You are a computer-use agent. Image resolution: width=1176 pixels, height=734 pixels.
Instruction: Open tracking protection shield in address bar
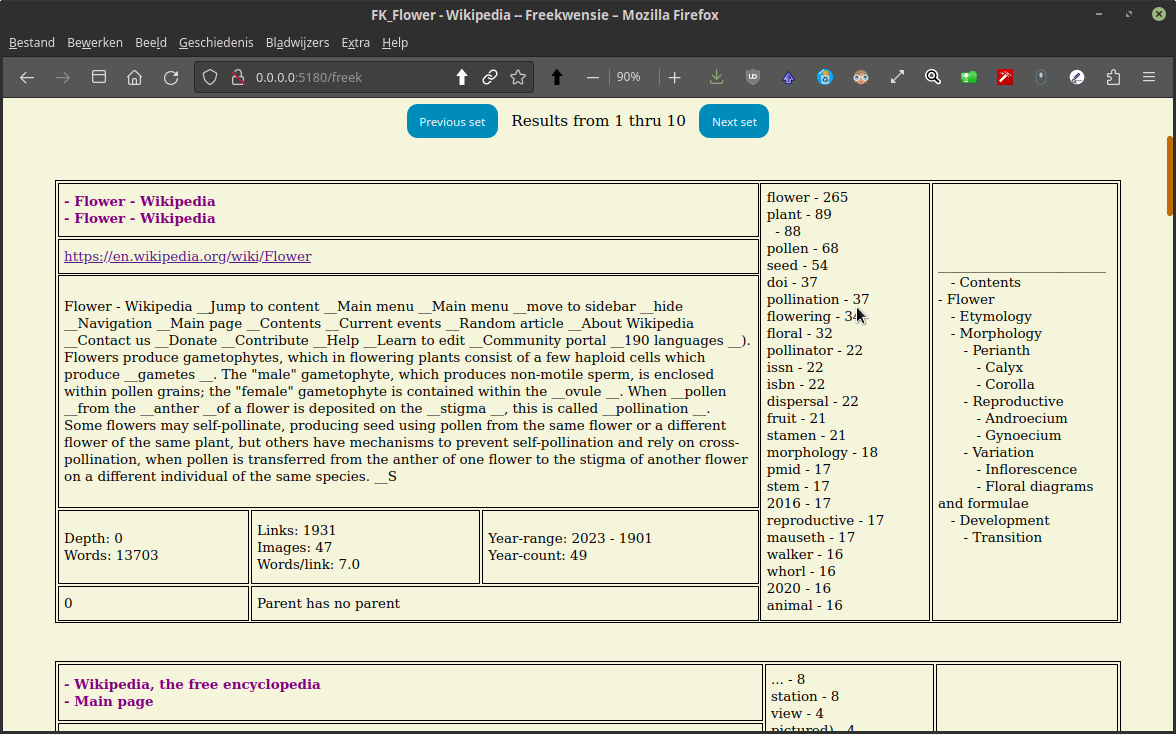click(x=210, y=77)
